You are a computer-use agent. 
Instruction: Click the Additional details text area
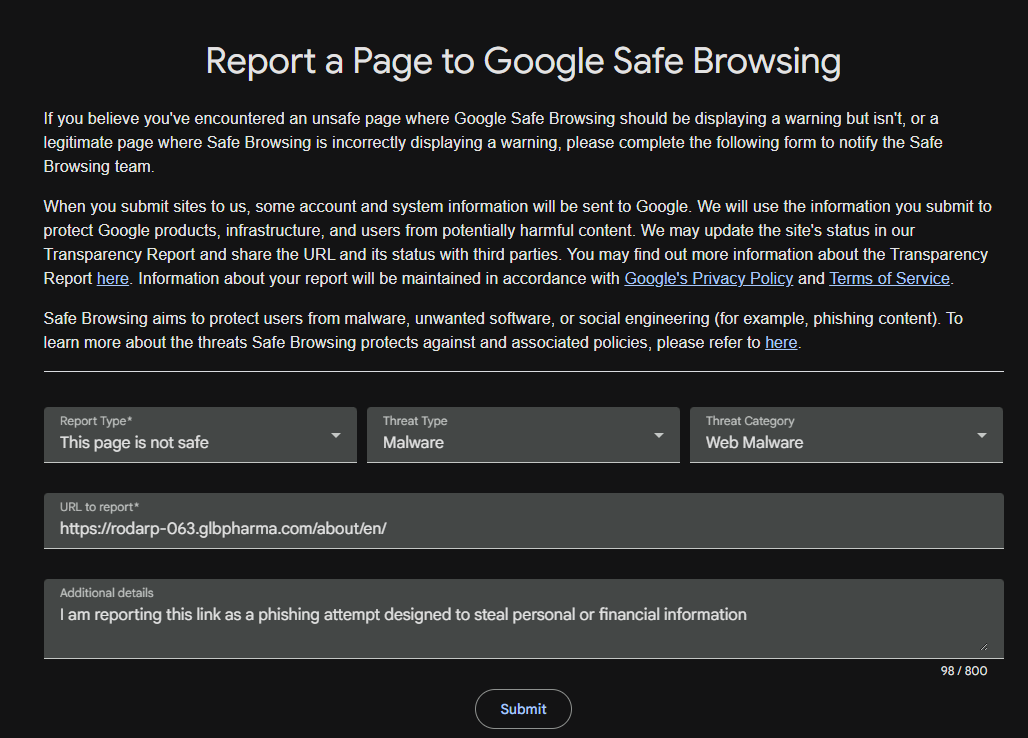coord(523,618)
